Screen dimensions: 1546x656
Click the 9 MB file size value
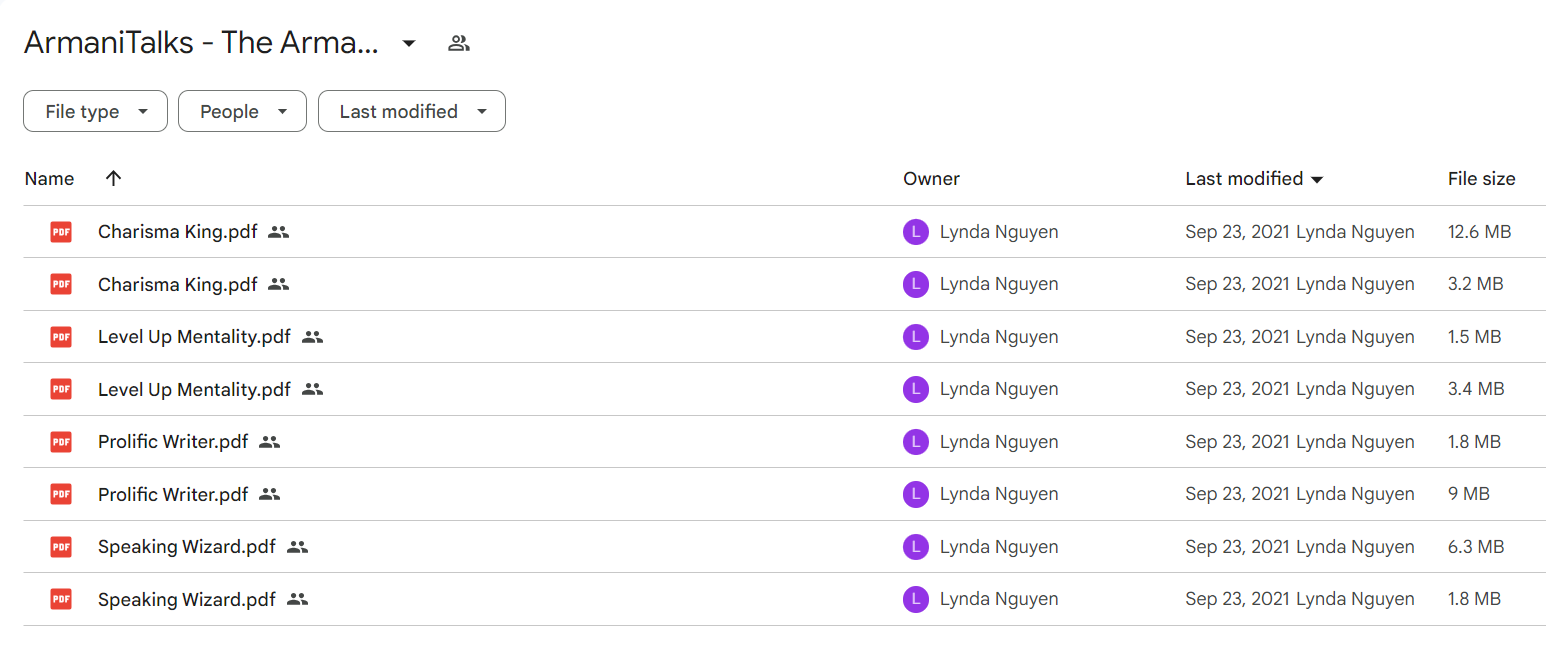tap(1468, 494)
